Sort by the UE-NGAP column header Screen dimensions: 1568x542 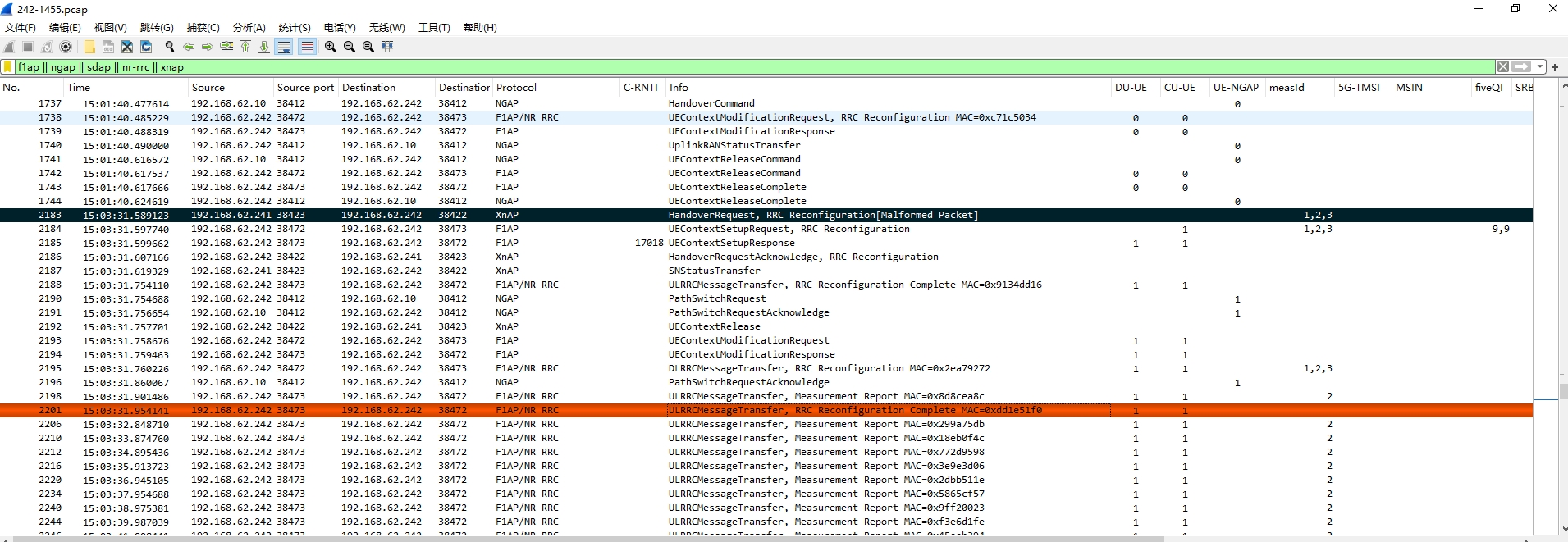click(1237, 87)
